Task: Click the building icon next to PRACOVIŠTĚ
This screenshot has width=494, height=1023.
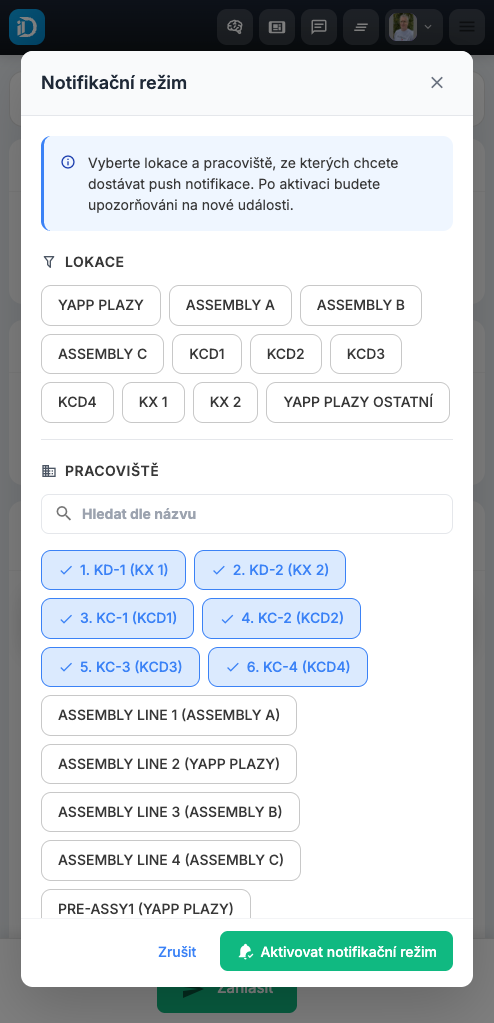Action: point(48,470)
